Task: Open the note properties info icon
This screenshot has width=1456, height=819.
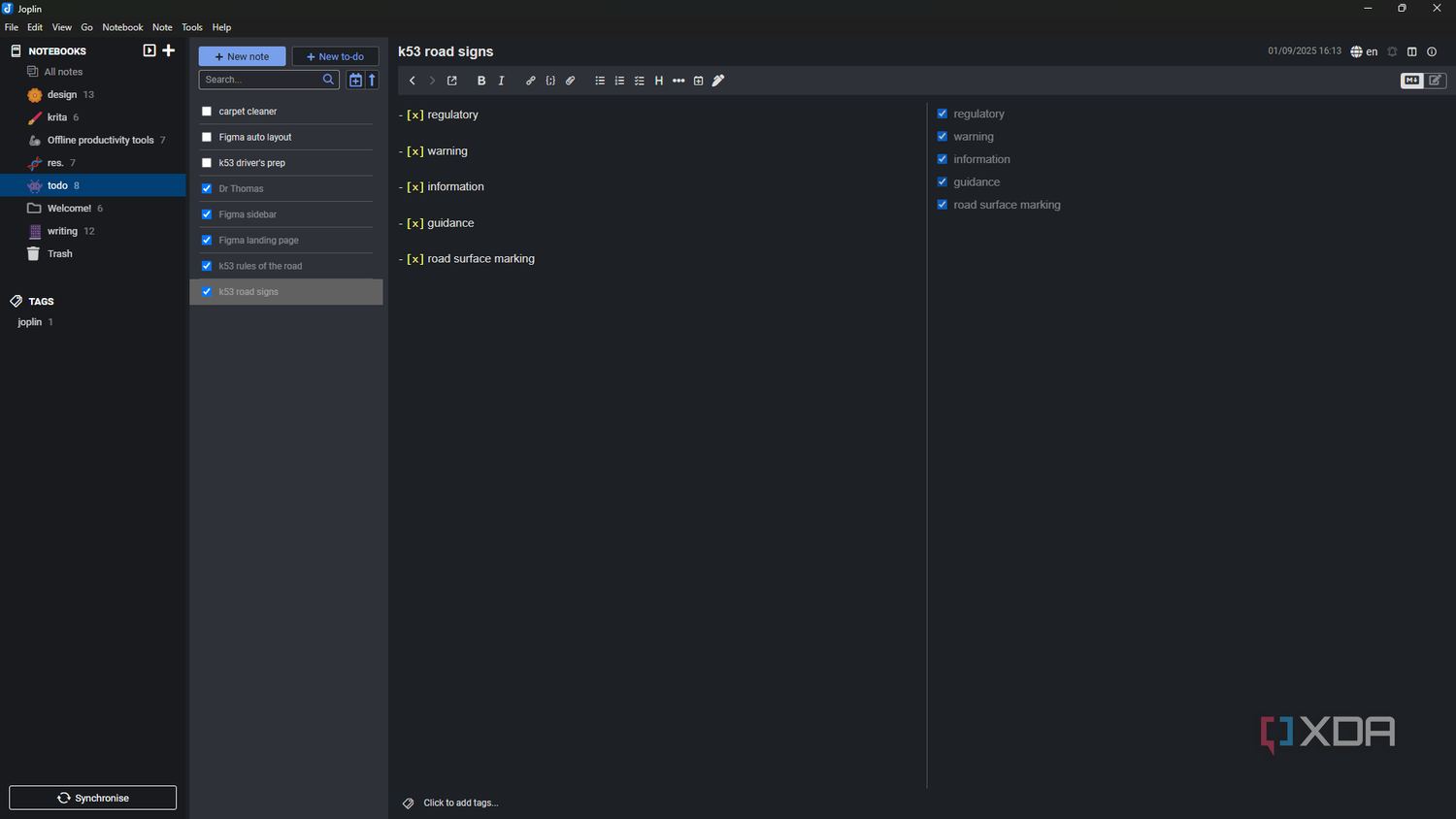Action: tap(1432, 51)
